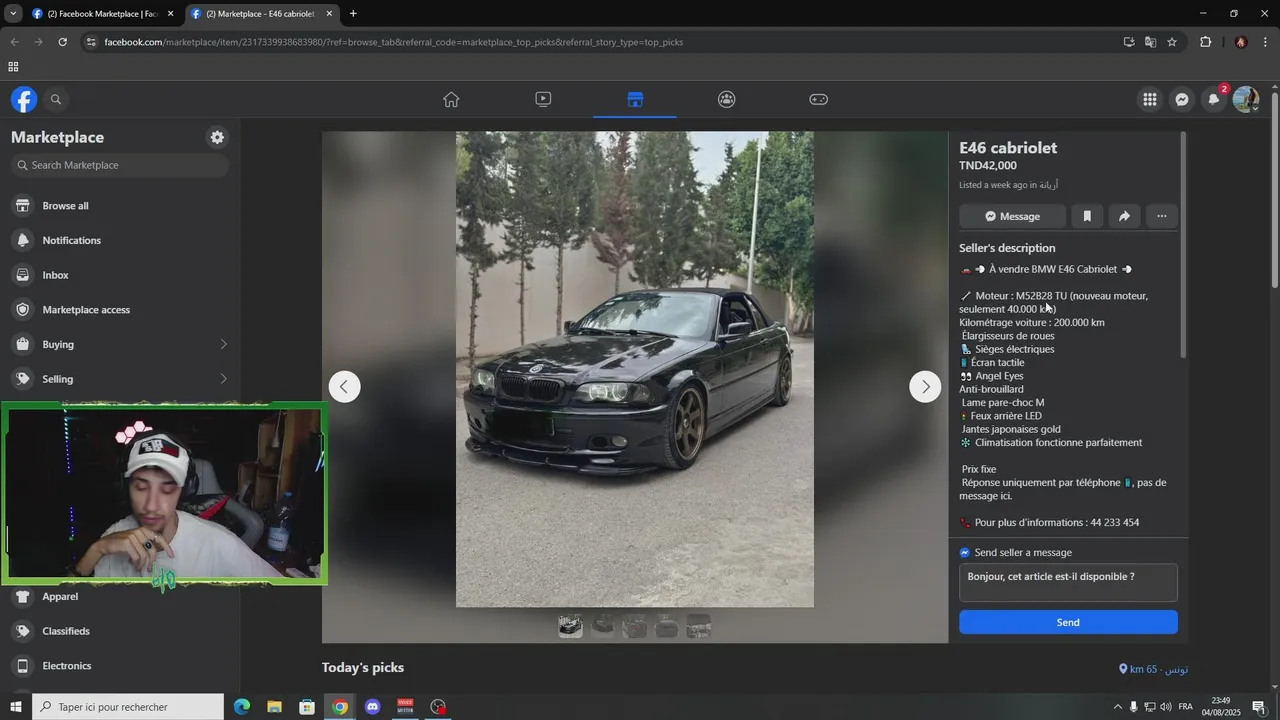Screen dimensions: 1280x720
Task: Bookmark this page with star icon
Action: click(1172, 42)
